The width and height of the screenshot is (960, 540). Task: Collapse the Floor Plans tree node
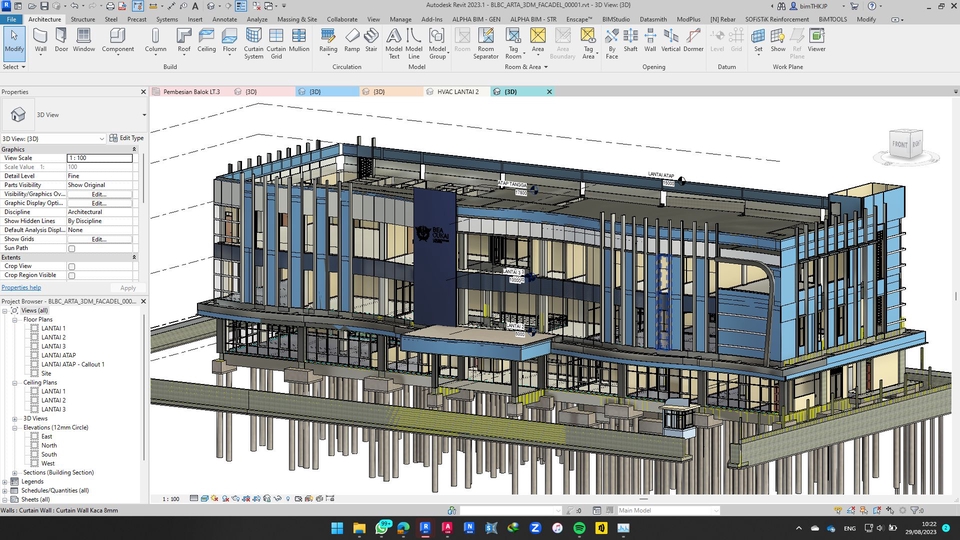[x=15, y=320]
